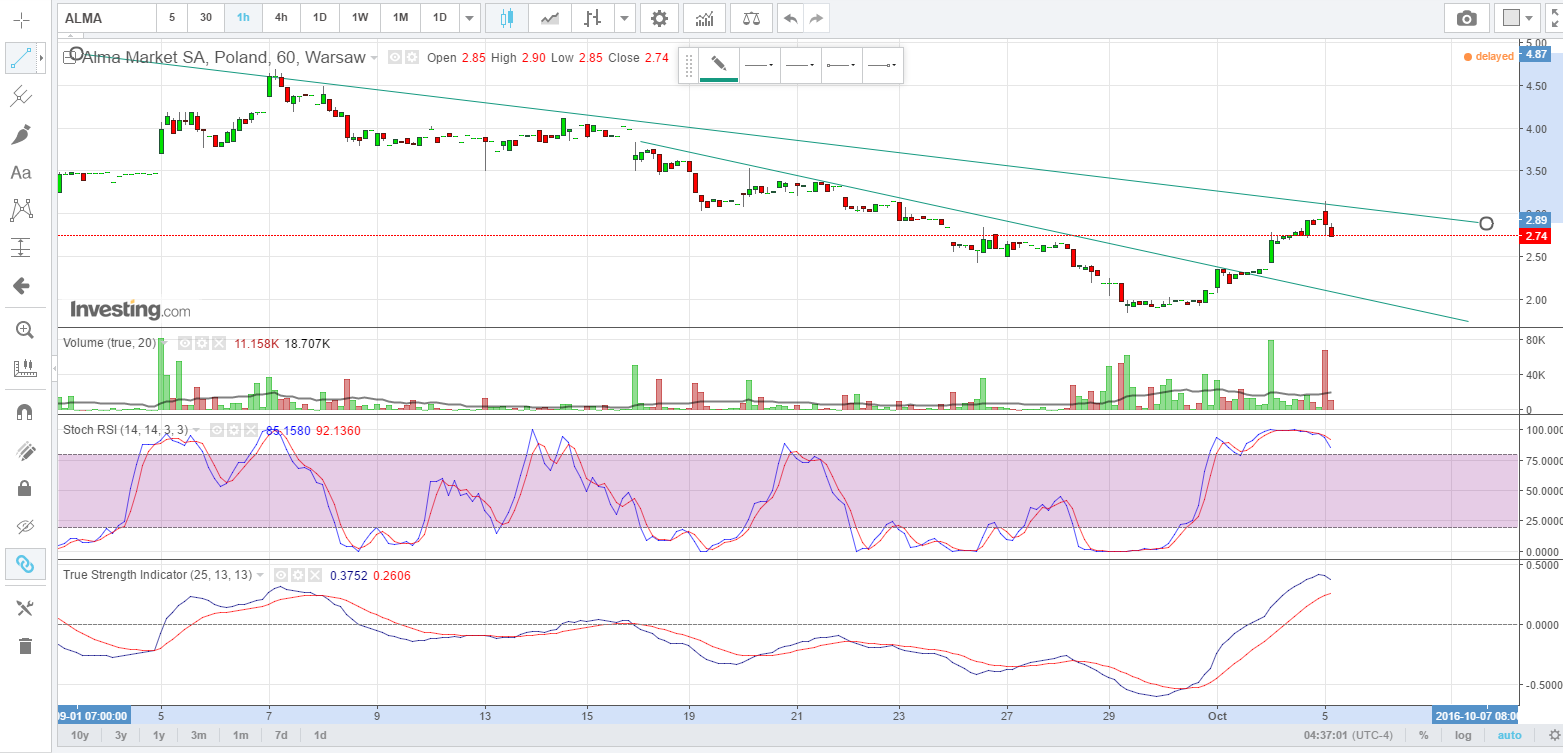1563x753 pixels.
Task: Click the trash icon to remove drawings
Action: [x=21, y=646]
